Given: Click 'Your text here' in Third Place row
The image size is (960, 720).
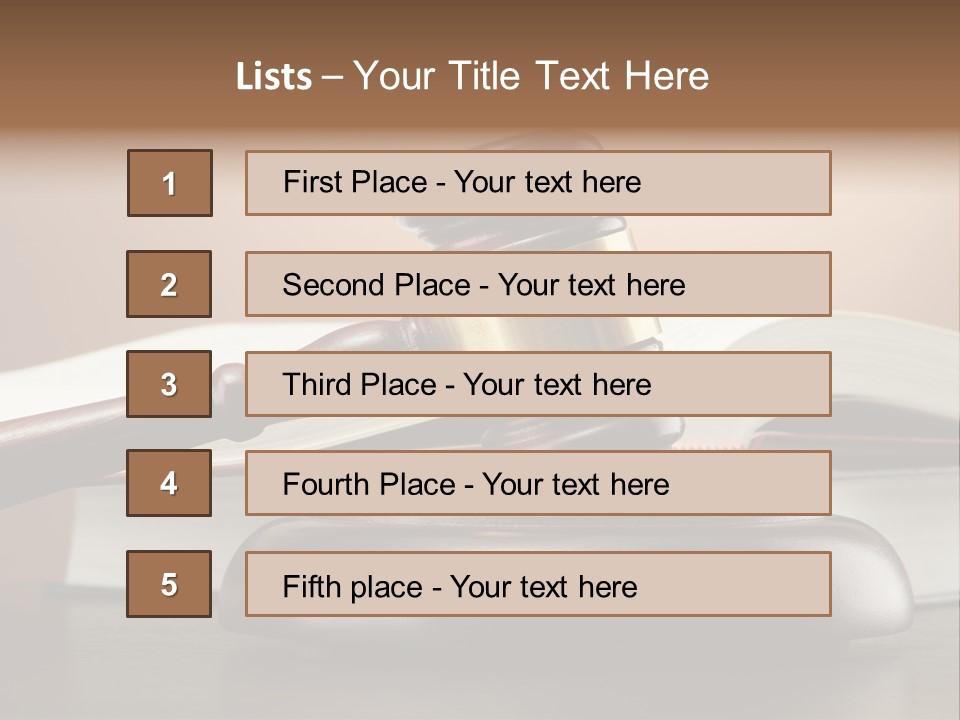Looking at the screenshot, I should click(557, 385).
